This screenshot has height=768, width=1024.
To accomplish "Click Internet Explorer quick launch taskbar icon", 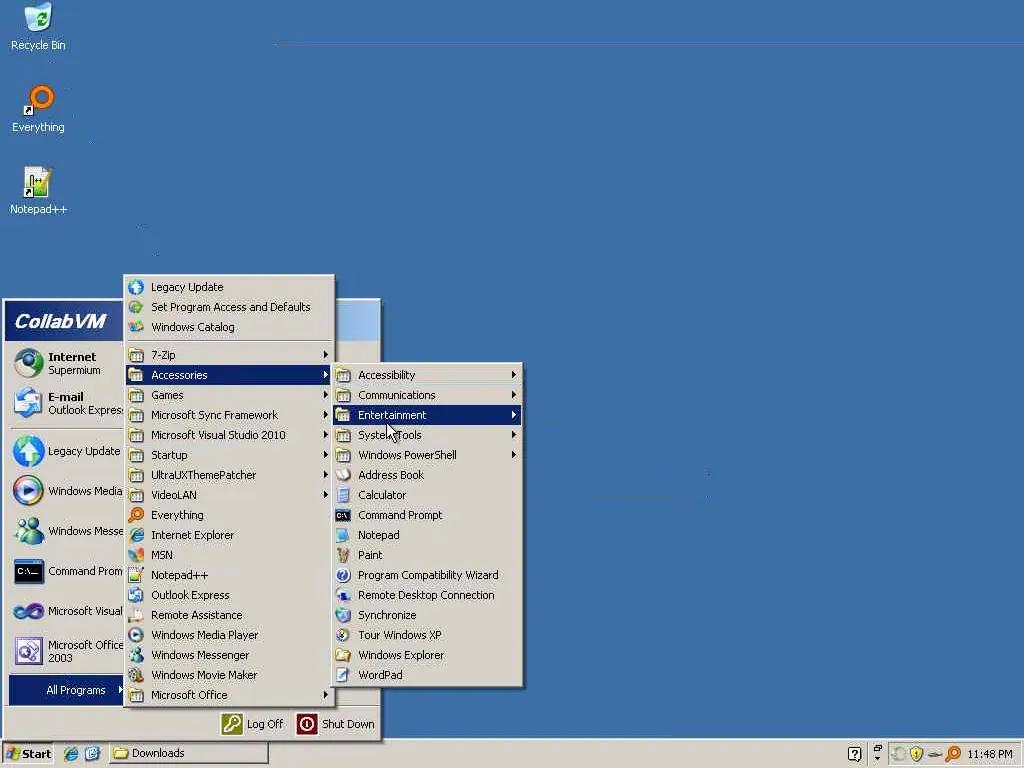I will click(x=71, y=754).
